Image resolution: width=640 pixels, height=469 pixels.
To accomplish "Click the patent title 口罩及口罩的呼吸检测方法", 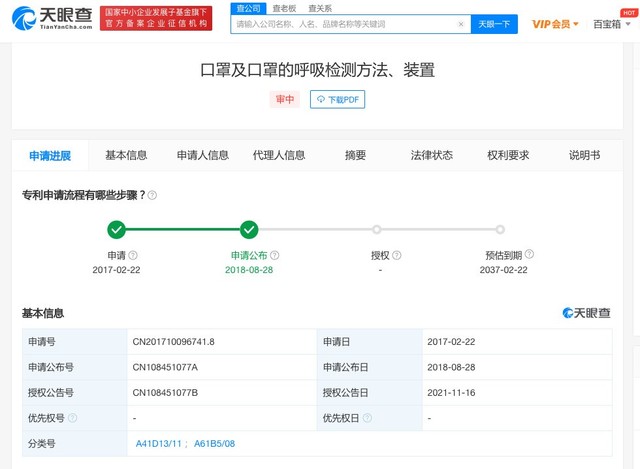I will click(x=318, y=70).
